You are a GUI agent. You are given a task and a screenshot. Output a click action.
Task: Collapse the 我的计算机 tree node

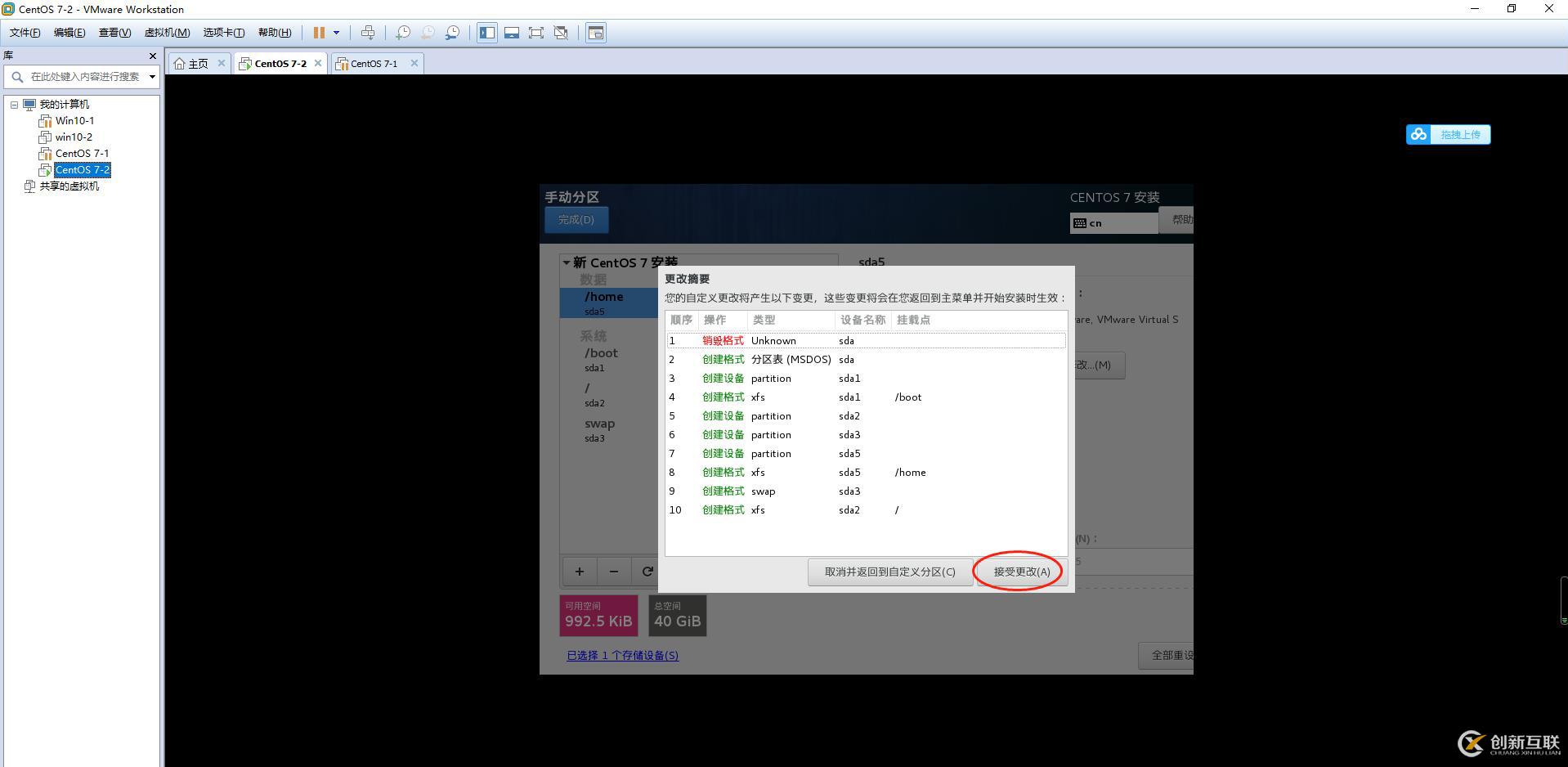pos(14,105)
